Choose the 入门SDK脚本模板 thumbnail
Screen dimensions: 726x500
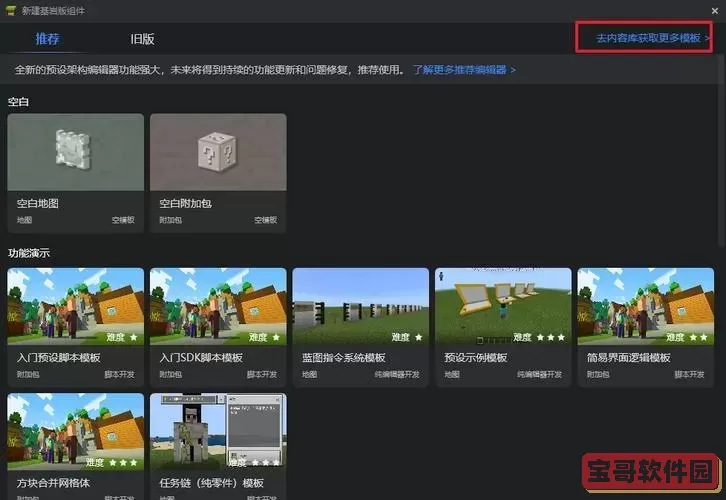tap(218, 306)
